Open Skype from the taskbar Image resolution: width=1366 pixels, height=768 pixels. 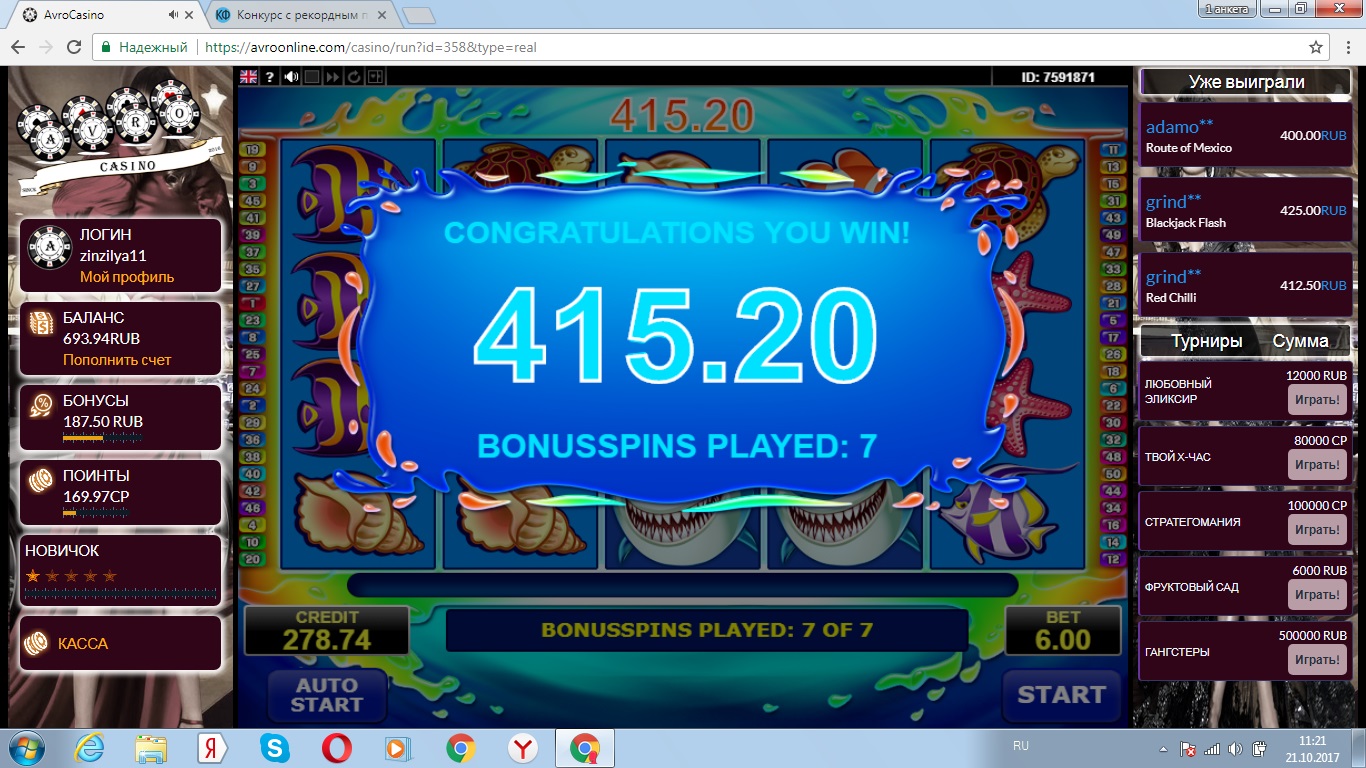274,748
